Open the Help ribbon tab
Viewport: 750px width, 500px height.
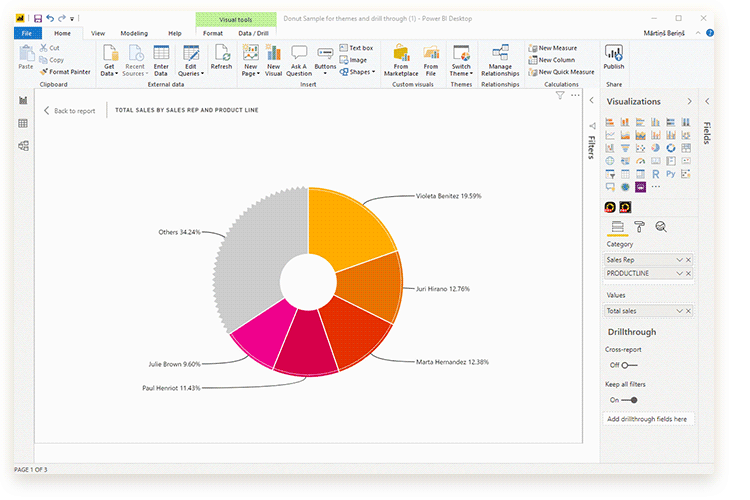175,33
